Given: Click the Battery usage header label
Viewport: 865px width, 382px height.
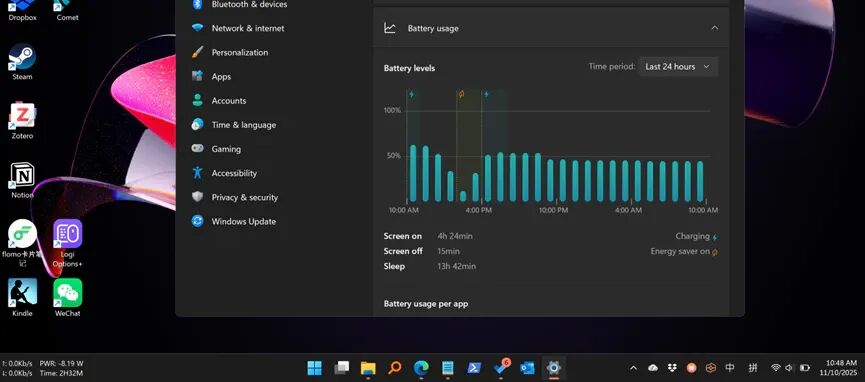Looking at the screenshot, I should click(x=433, y=28).
